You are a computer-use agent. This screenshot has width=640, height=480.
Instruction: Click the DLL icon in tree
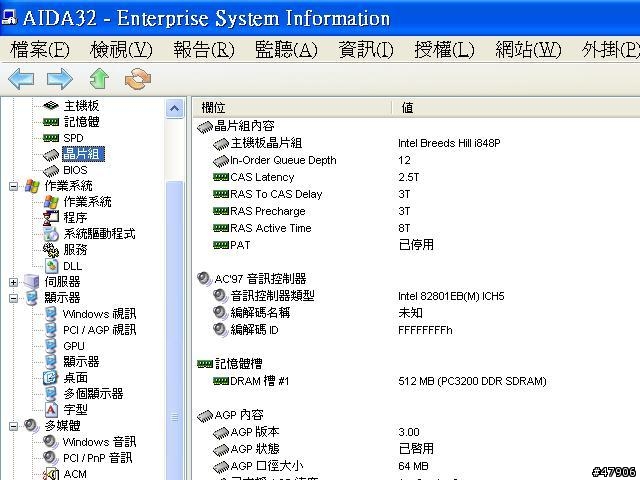pos(51,266)
